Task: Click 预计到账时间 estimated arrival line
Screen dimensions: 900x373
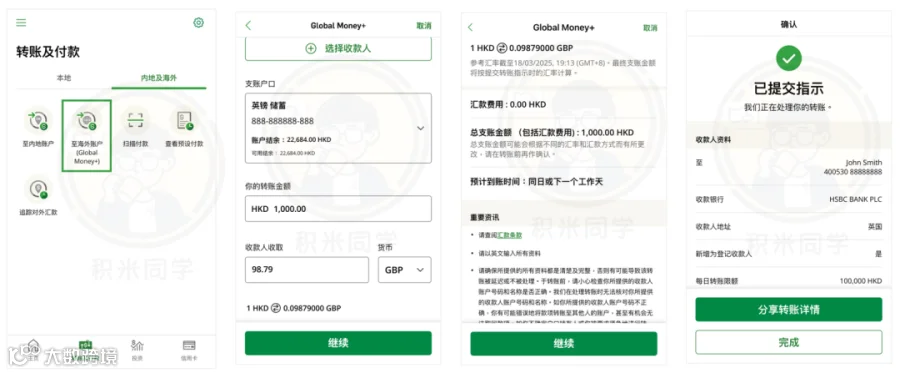Action: (537, 182)
